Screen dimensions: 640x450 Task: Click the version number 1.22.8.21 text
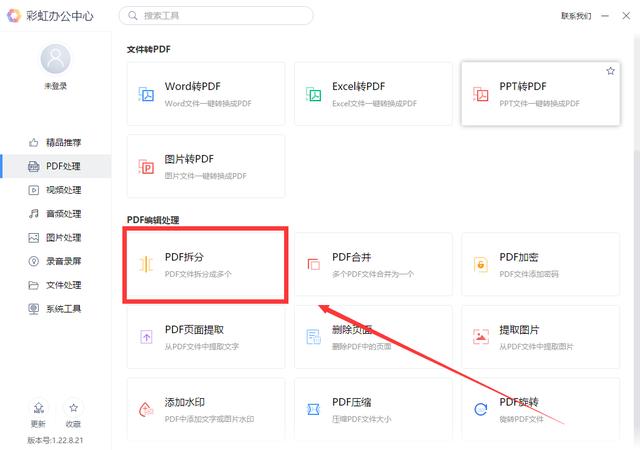tap(55, 440)
